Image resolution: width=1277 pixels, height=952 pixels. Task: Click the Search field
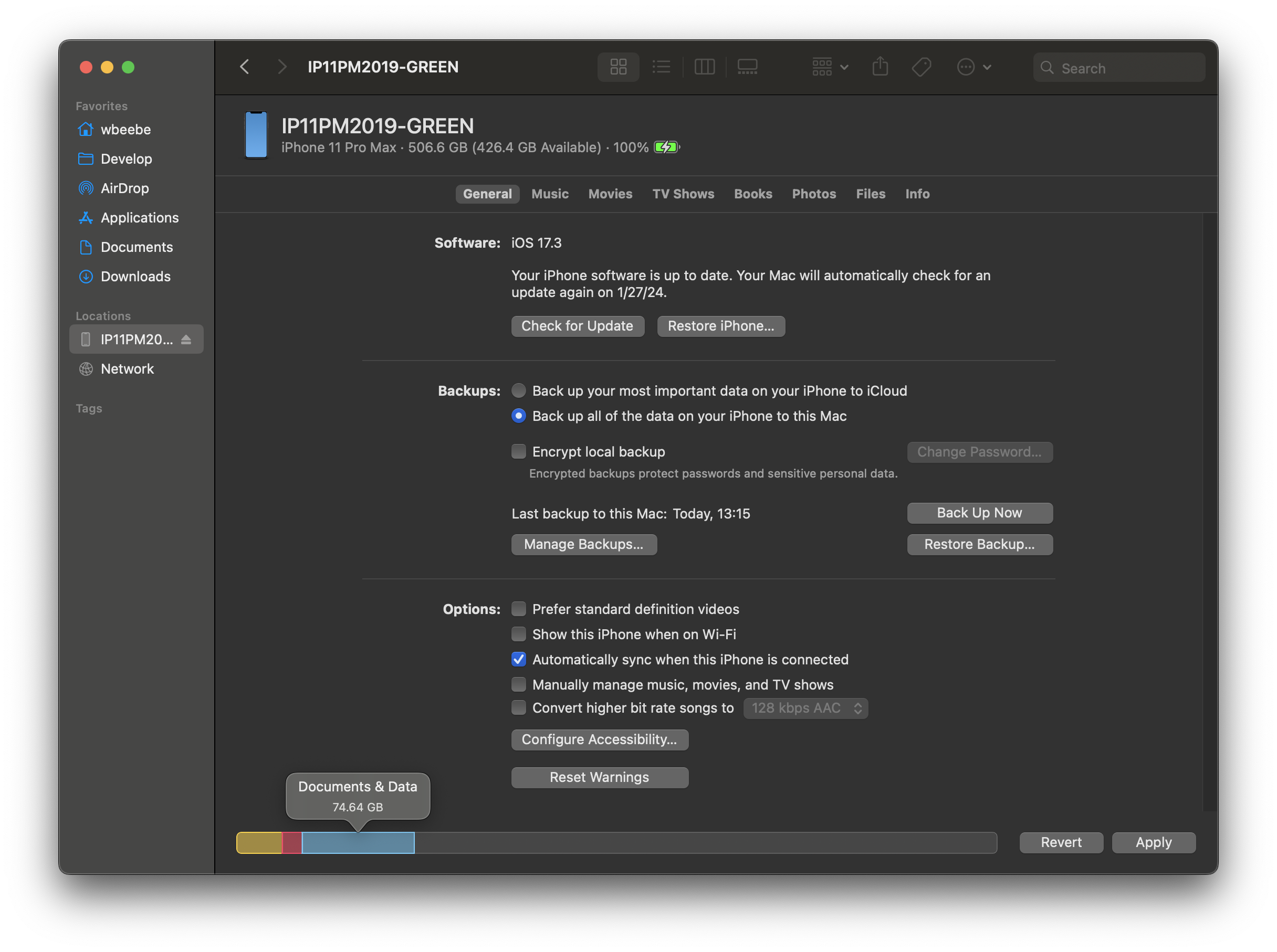[1118, 68]
